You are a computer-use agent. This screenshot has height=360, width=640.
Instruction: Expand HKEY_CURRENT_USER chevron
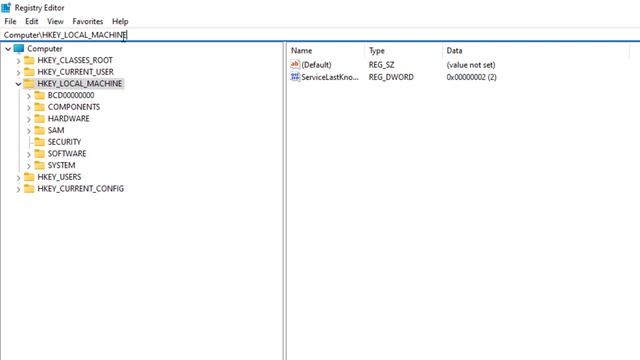18,73
